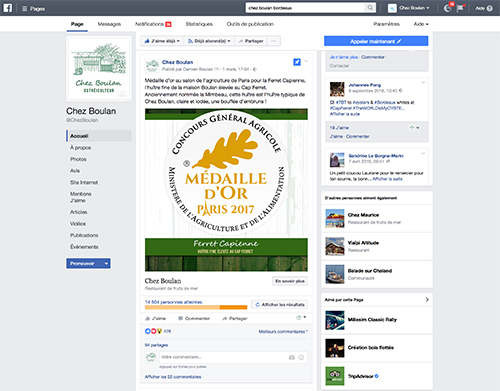
Task: Select Vidéos in the left sidebar
Action: coord(78,224)
